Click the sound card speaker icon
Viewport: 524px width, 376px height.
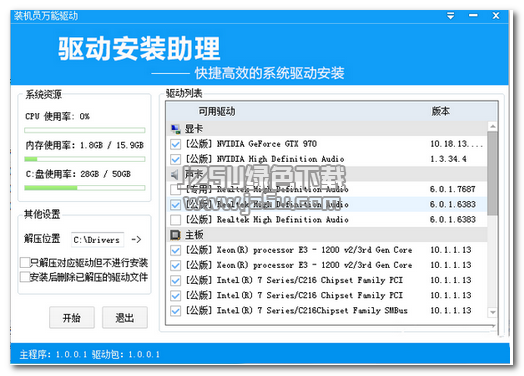coord(175,174)
